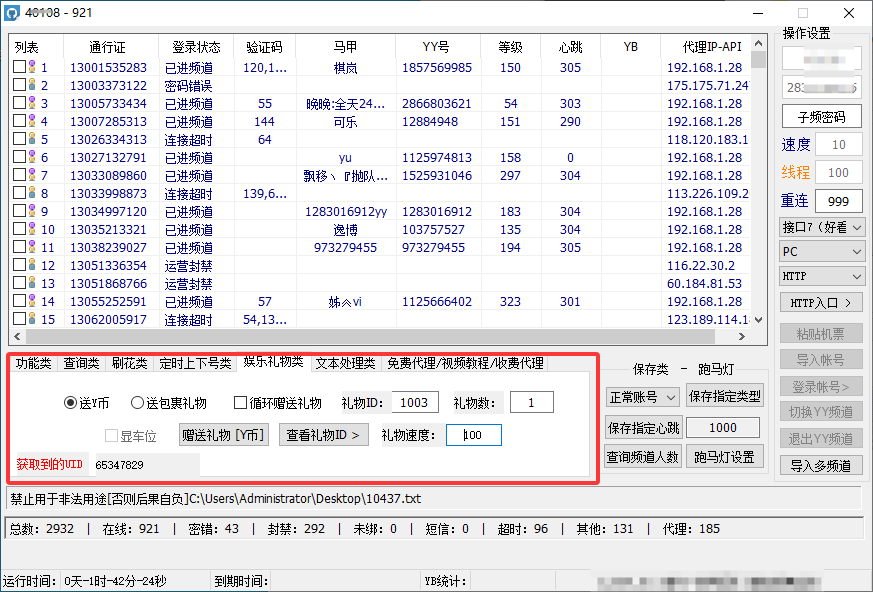This screenshot has width=873, height=592.
Task: Check the checkbox for row 10
Action: click(x=19, y=229)
